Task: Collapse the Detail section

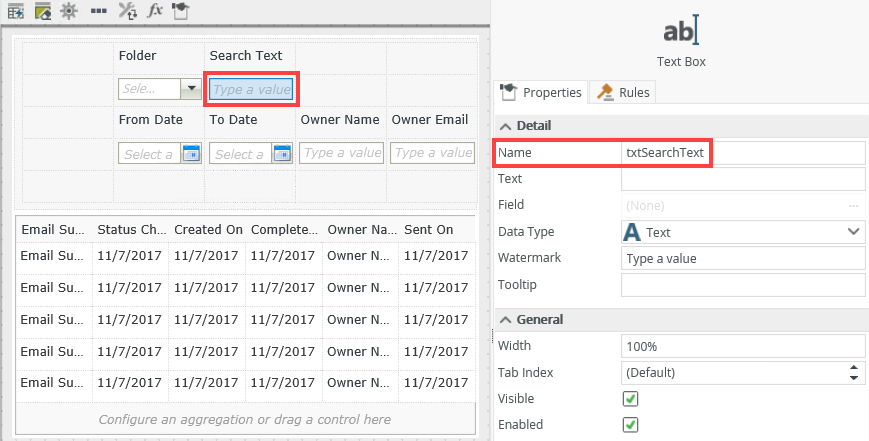Action: [505, 126]
